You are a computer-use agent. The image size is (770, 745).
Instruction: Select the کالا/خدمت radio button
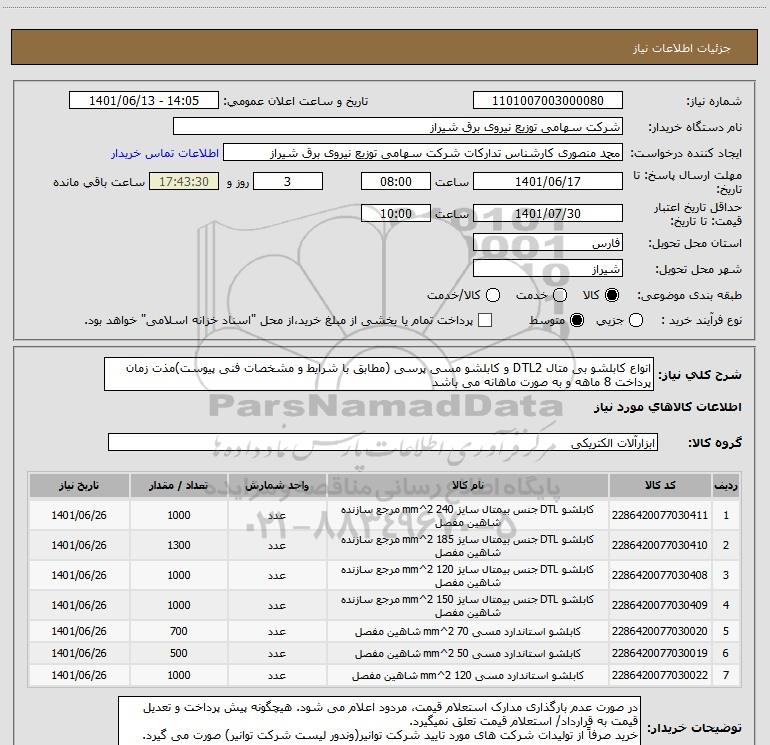(493, 295)
